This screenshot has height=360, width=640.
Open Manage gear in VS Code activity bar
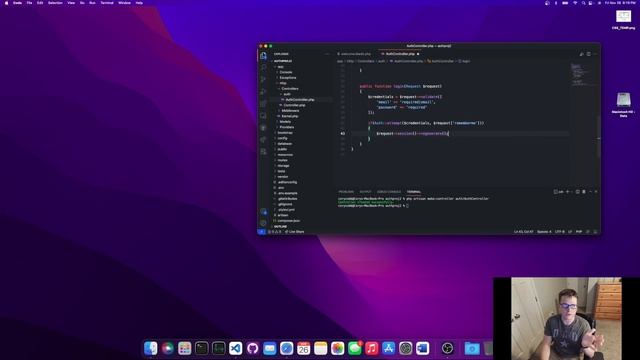[x=263, y=223]
